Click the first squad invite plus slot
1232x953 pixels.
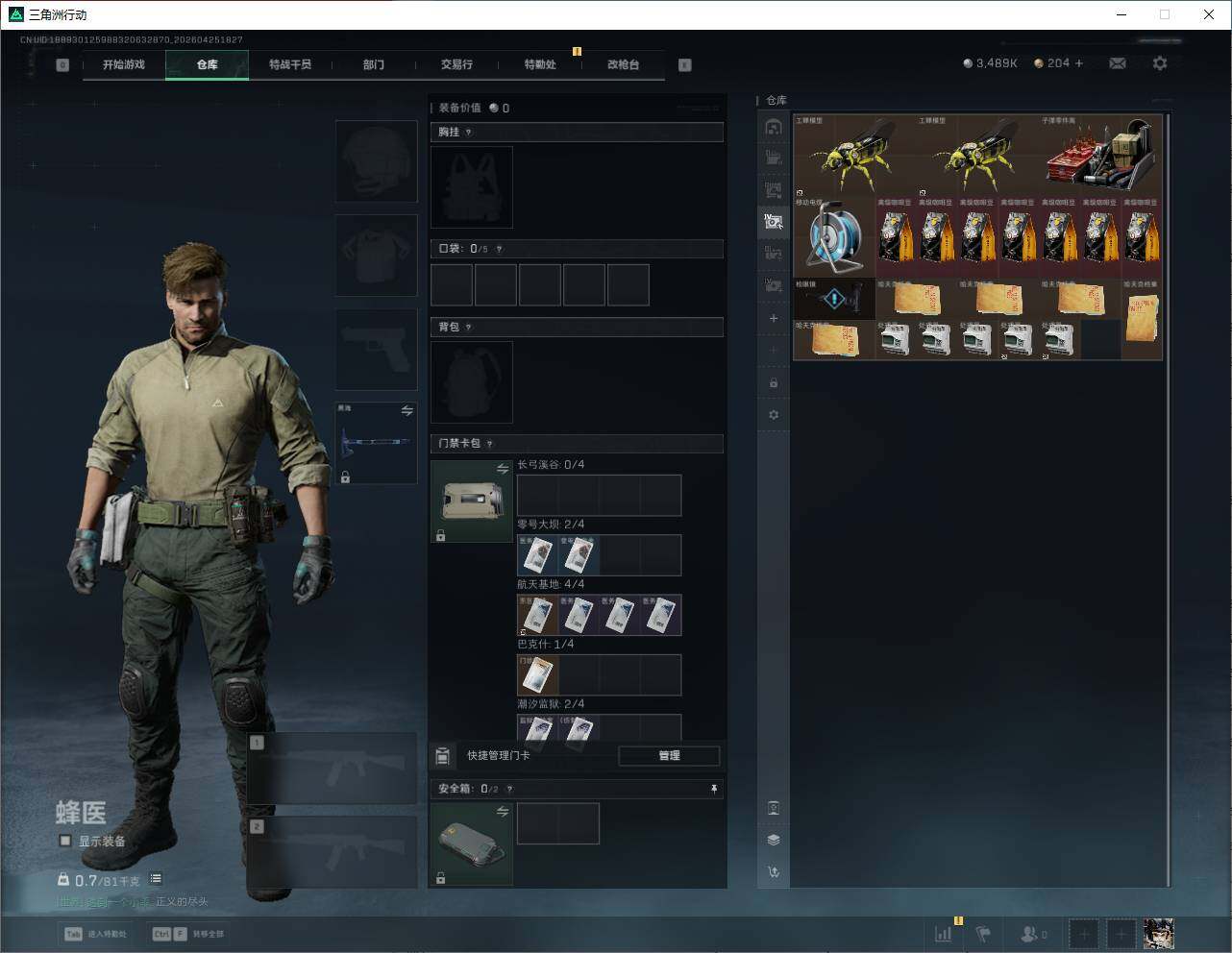tap(1084, 934)
